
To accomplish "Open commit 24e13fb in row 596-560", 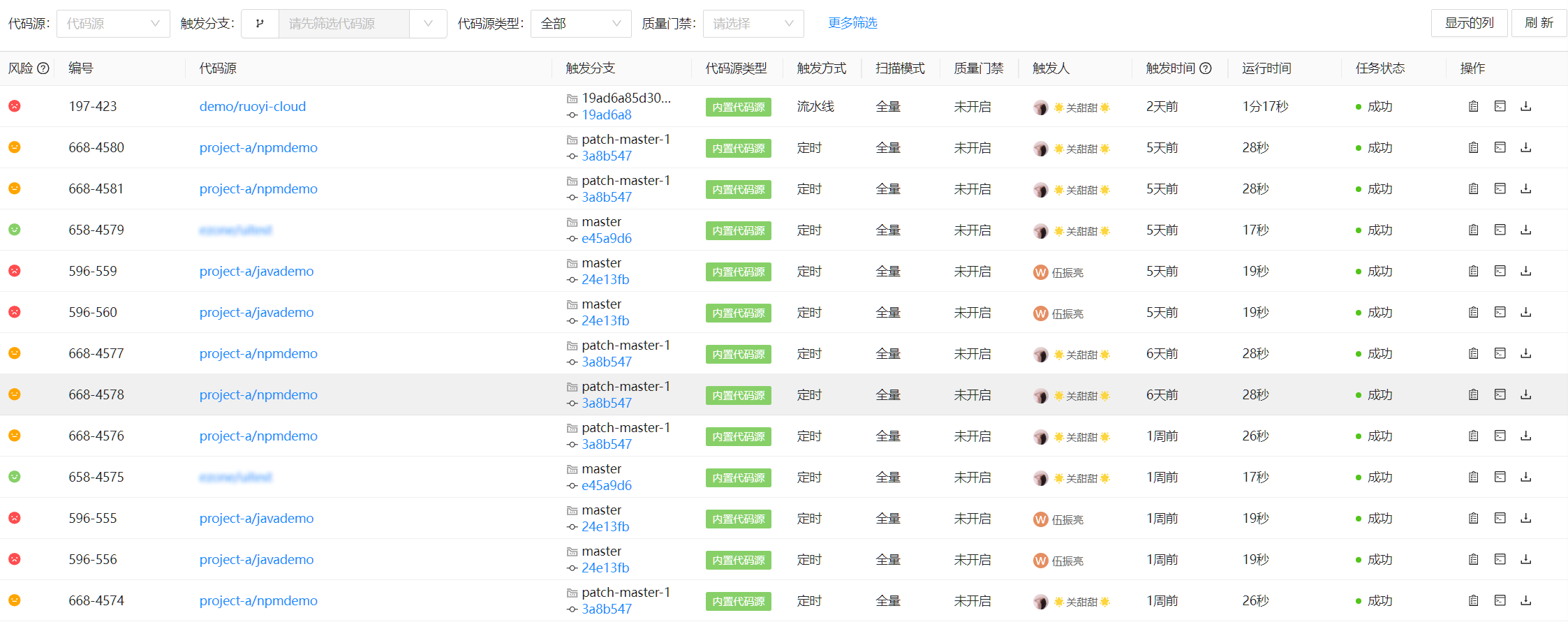I will point(605,321).
